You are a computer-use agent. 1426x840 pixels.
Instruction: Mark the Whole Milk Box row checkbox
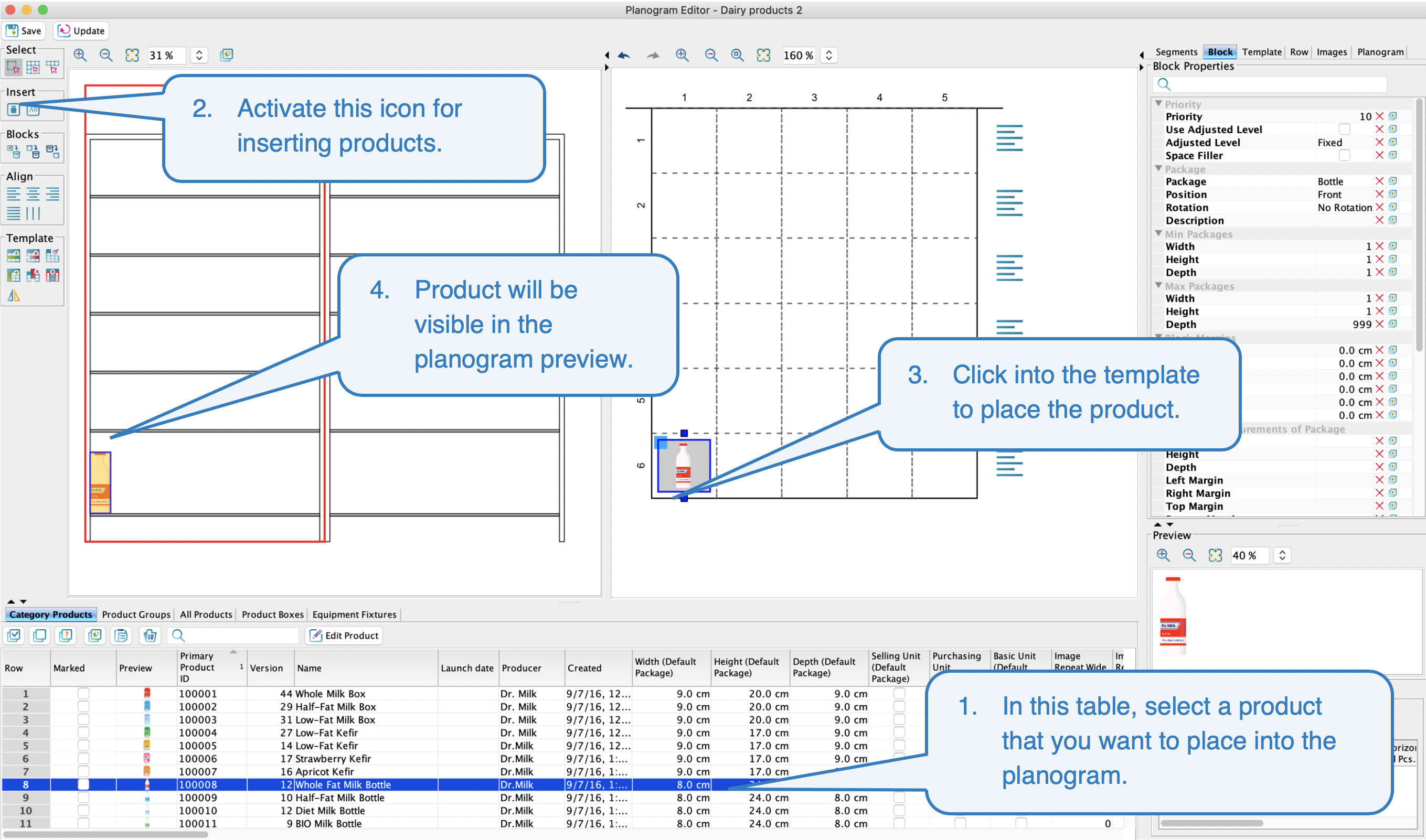[83, 693]
